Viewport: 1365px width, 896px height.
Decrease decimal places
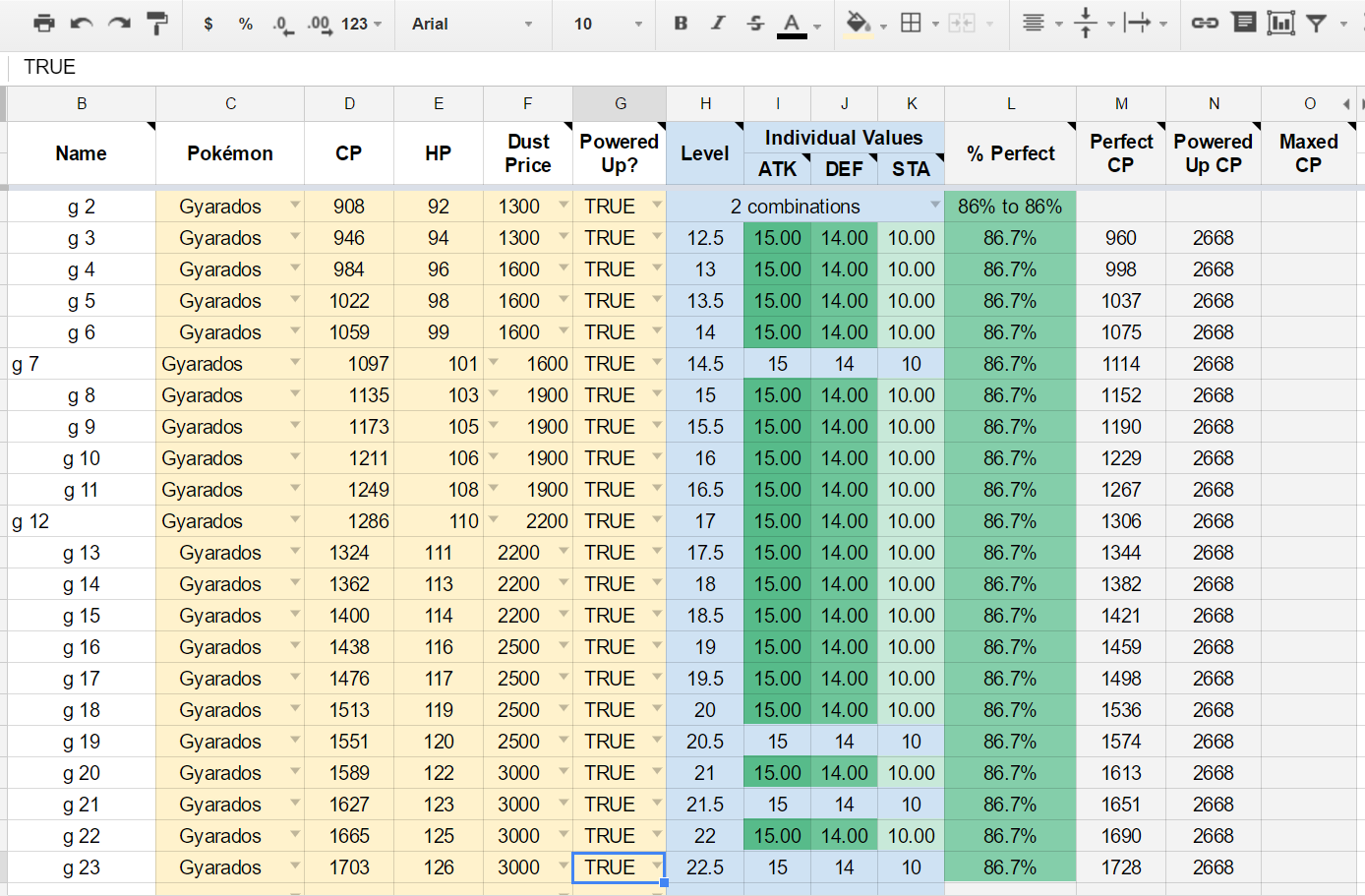pos(283,25)
